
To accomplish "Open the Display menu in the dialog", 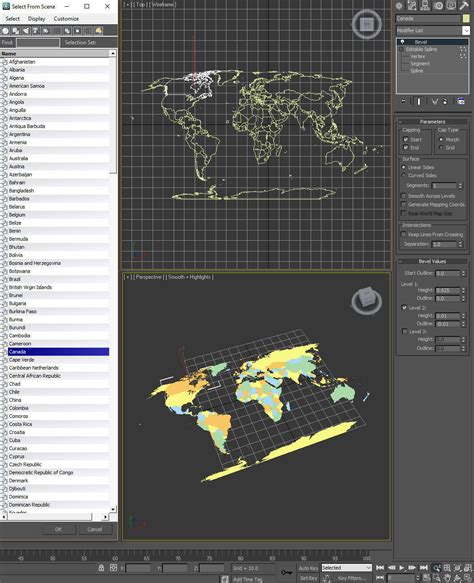I will pyautogui.click(x=36, y=19).
